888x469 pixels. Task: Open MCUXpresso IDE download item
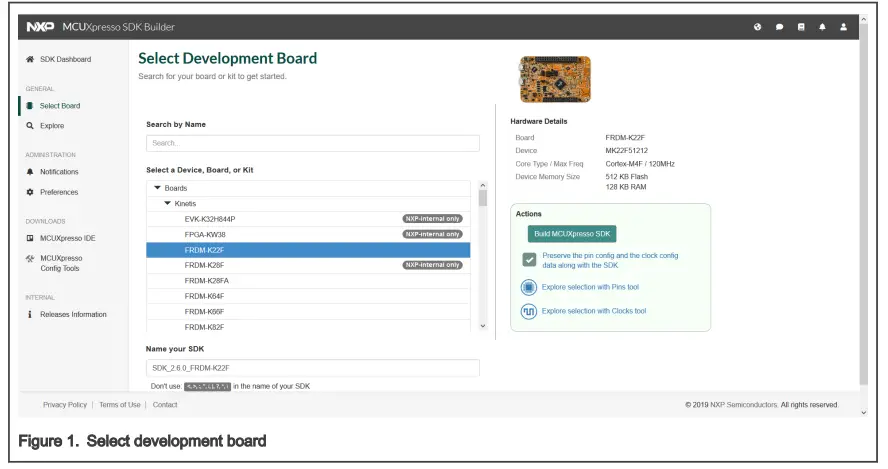(67, 238)
